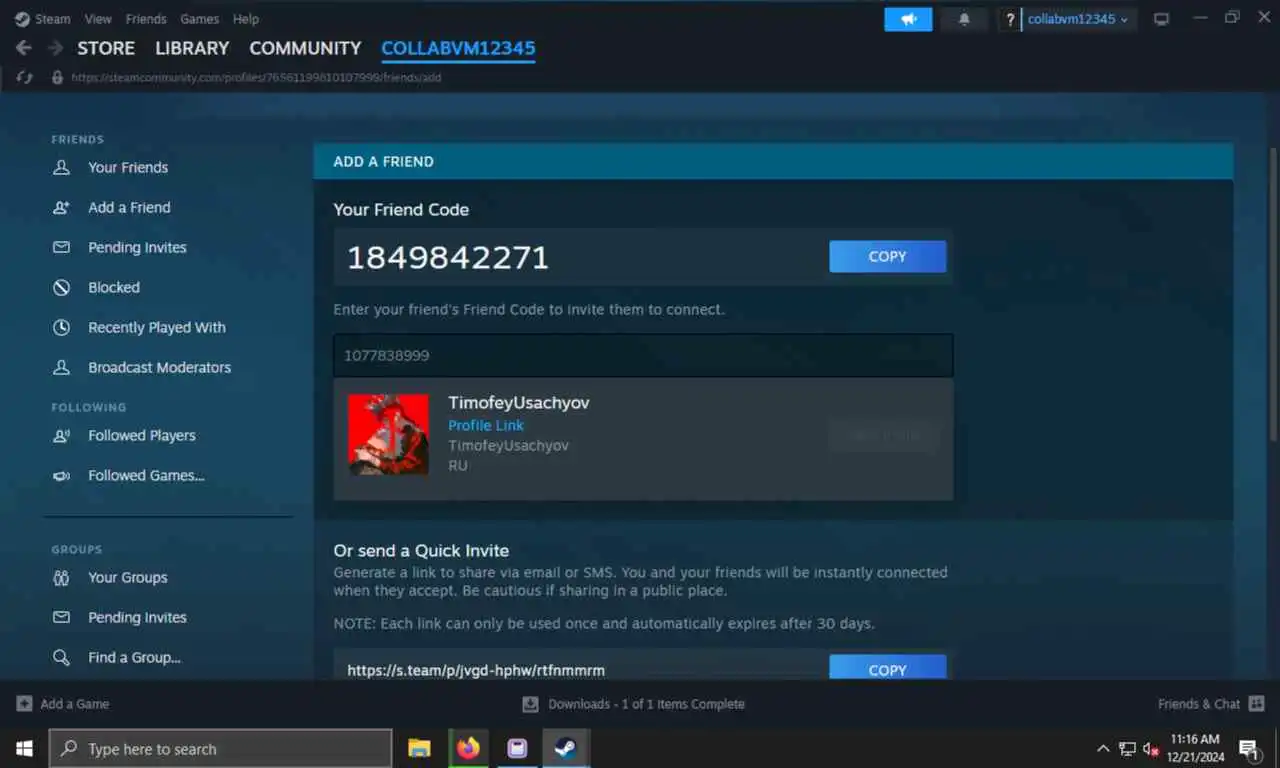This screenshot has height=768, width=1280.
Task: Open Followed Players page
Action: (x=142, y=435)
